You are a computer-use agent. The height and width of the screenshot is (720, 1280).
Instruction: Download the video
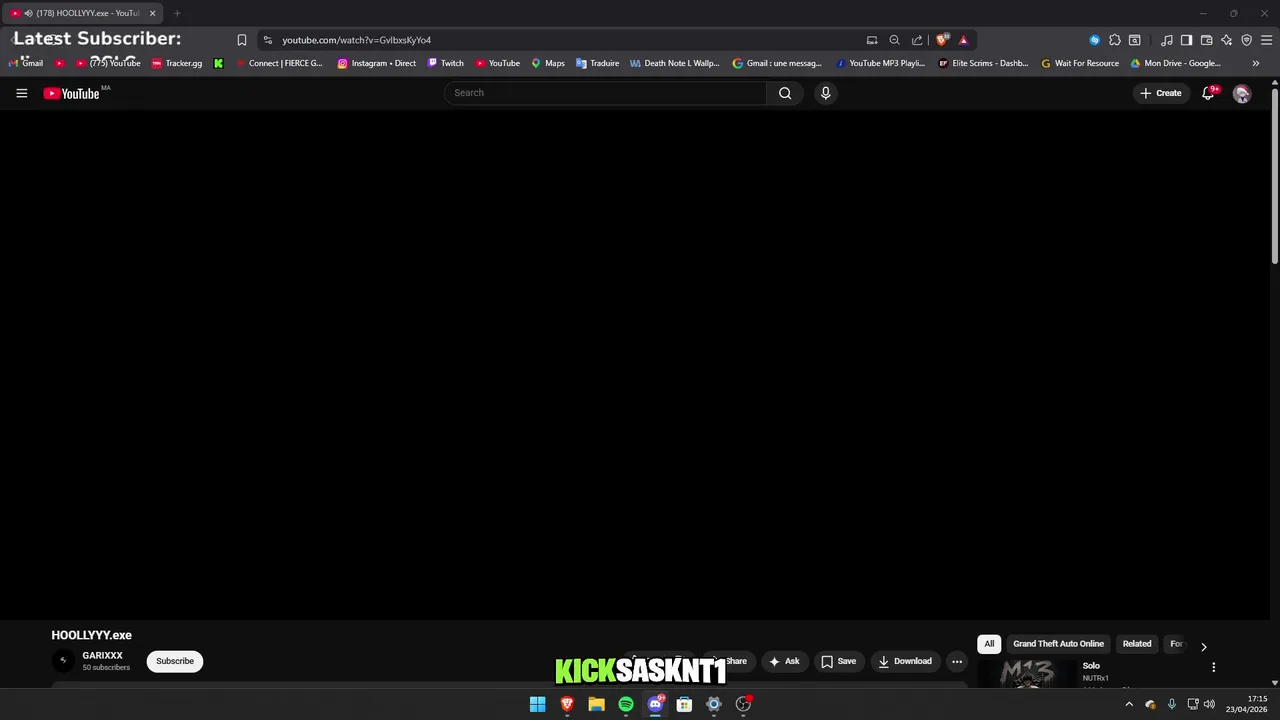click(905, 661)
